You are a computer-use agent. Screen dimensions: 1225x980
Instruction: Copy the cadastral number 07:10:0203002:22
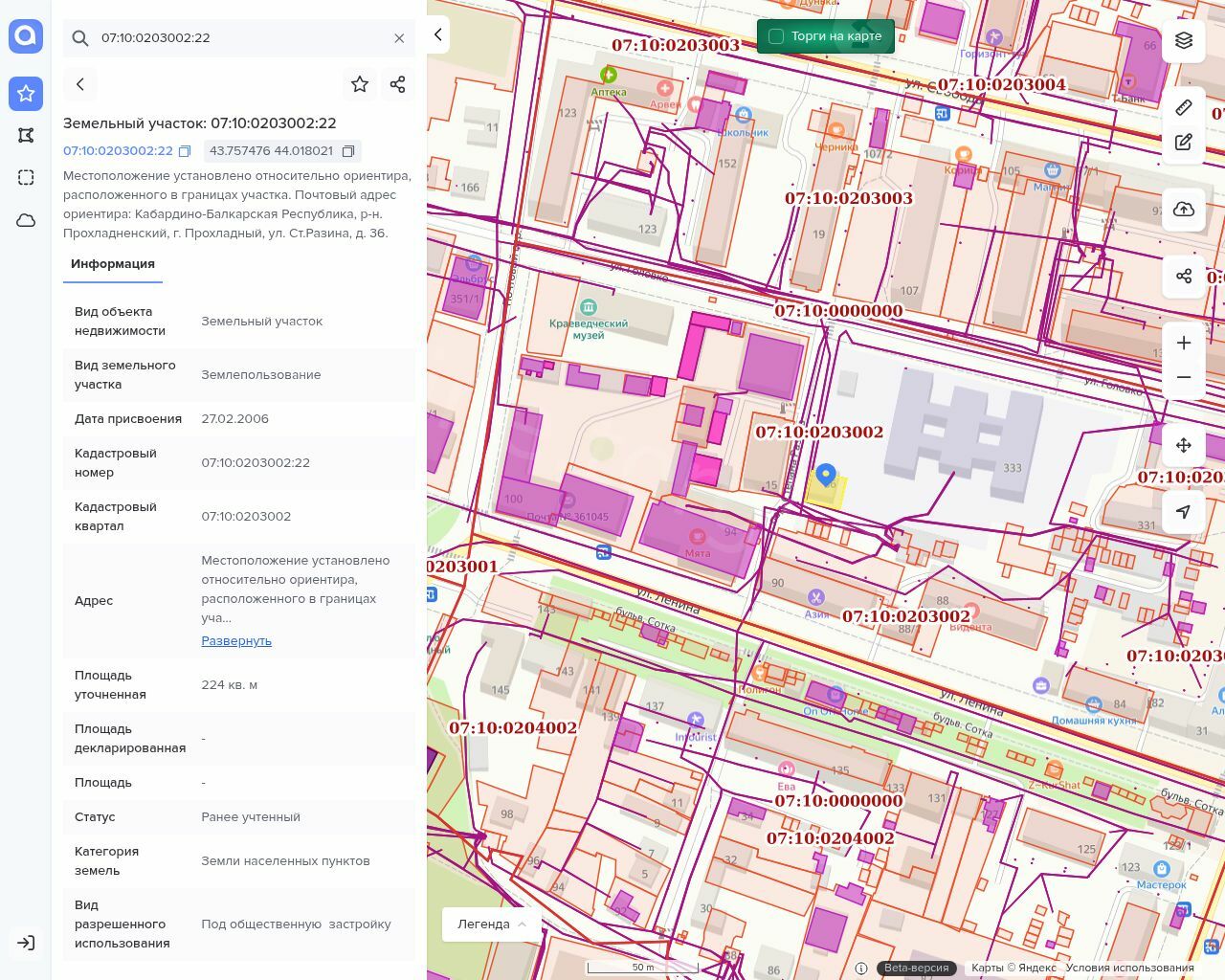click(186, 151)
